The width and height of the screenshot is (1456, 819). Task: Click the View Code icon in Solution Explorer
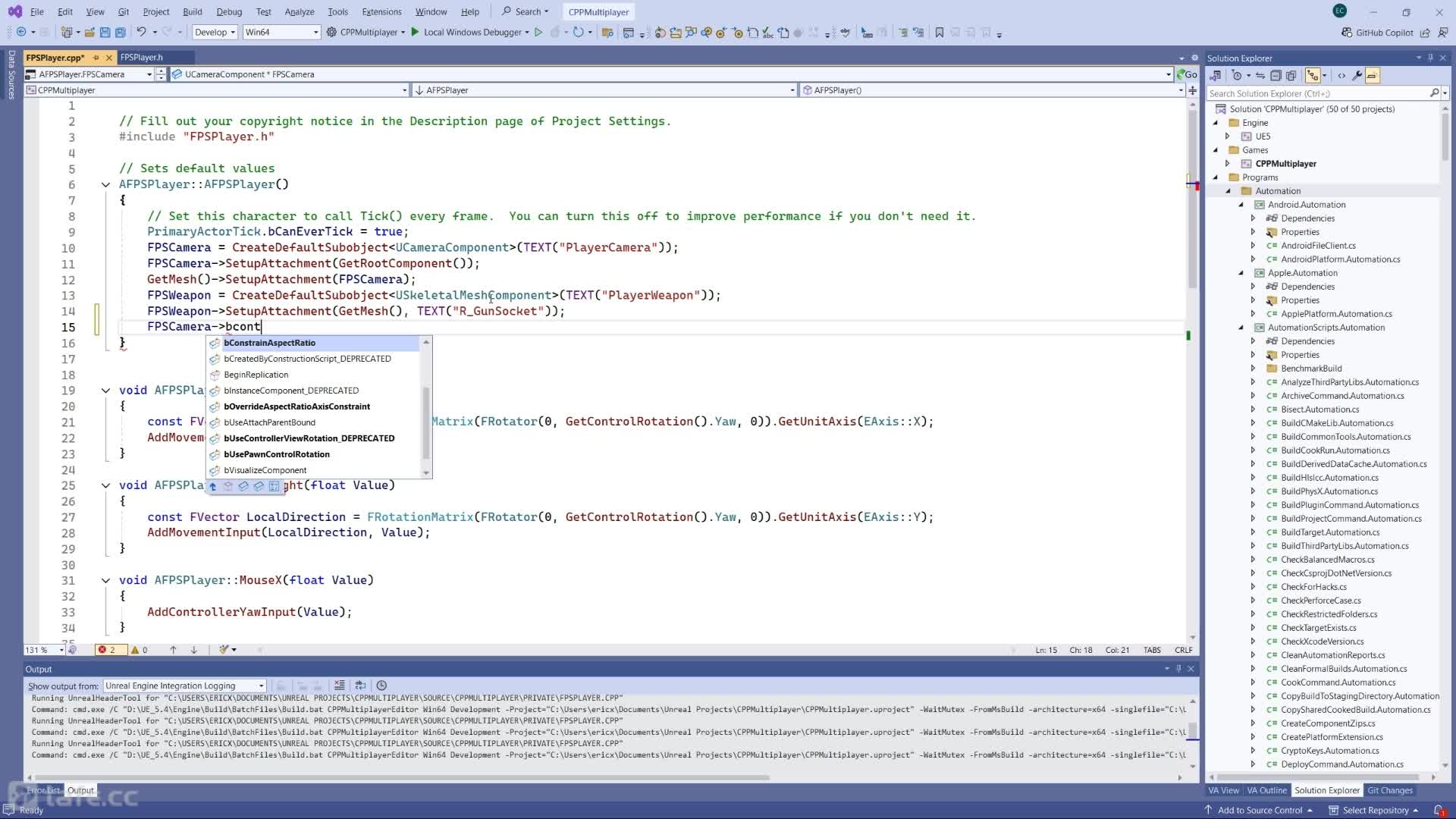click(x=1341, y=76)
